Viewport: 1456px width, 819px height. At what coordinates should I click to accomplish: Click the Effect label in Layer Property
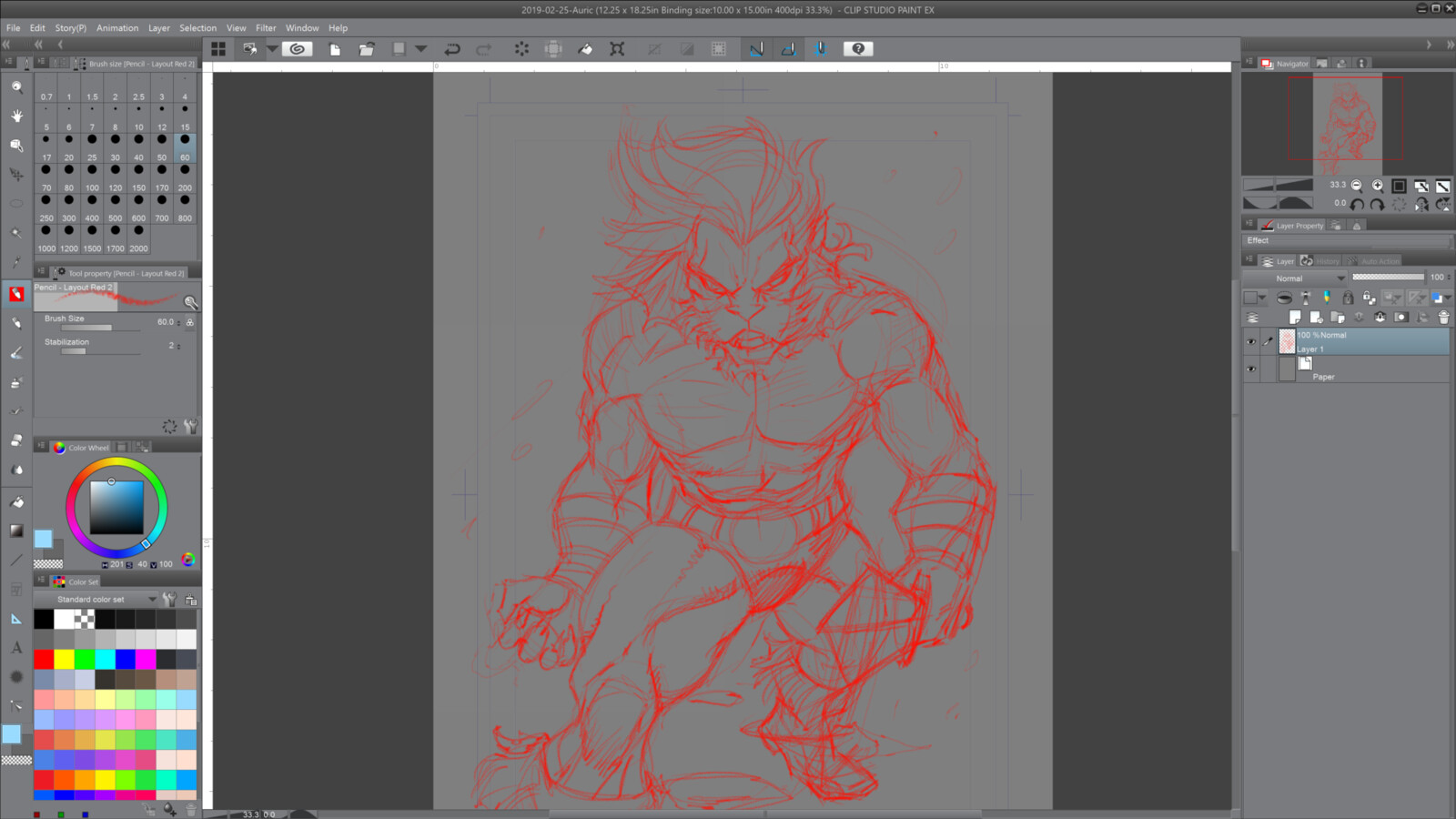coord(1258,240)
